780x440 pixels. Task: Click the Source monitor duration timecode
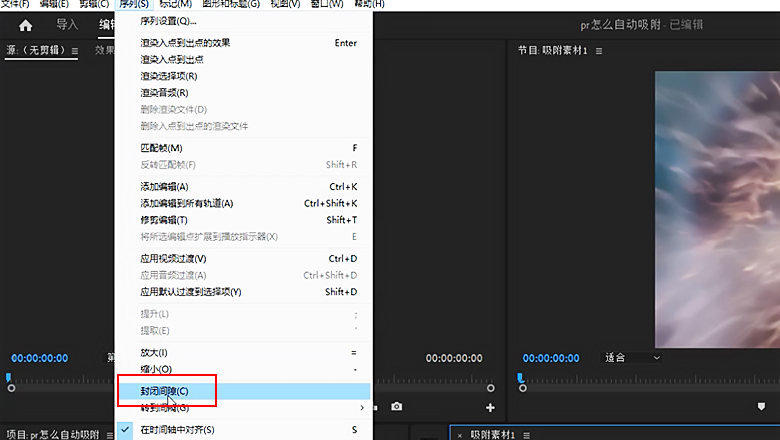[x=454, y=358]
